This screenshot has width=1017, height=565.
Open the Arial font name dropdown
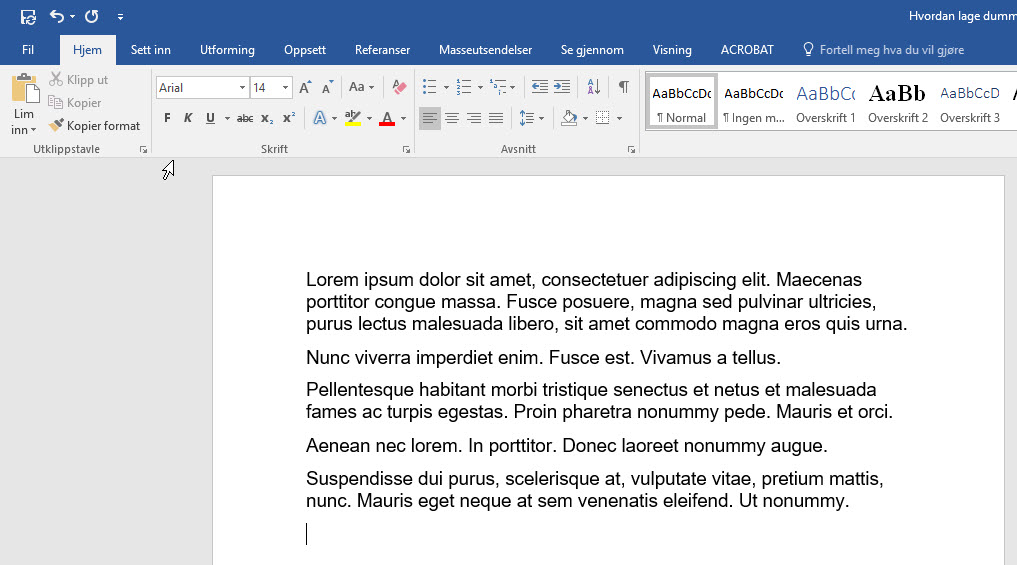242,88
